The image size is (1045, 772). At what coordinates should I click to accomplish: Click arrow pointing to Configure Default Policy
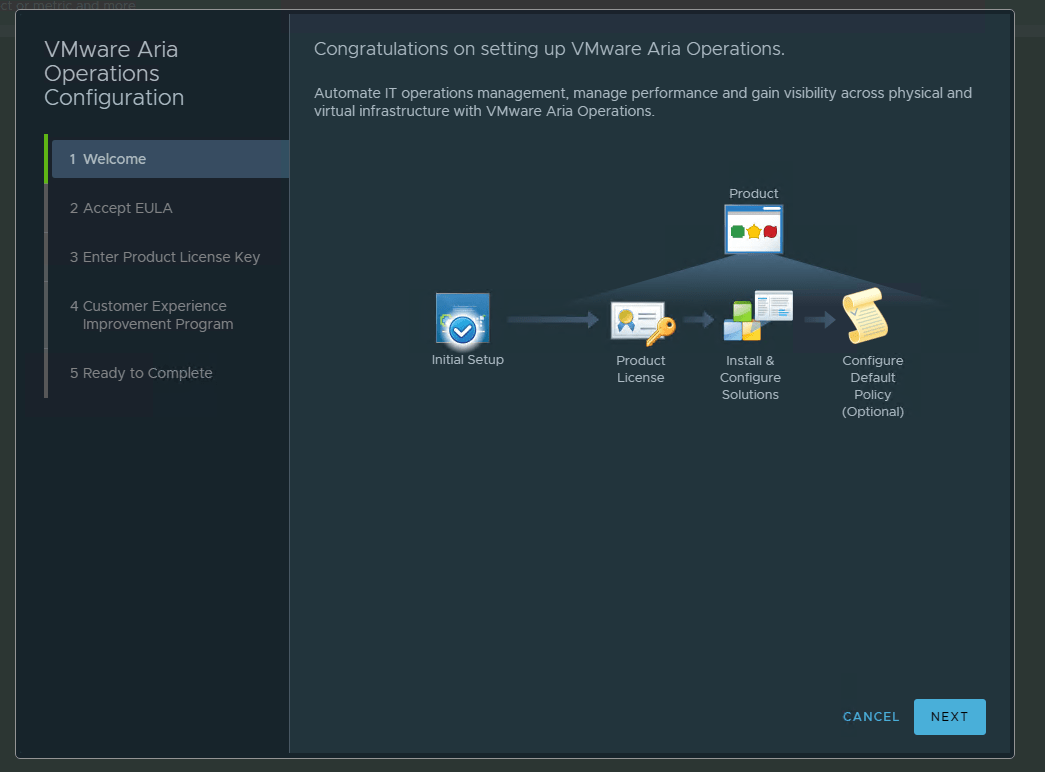tap(820, 320)
